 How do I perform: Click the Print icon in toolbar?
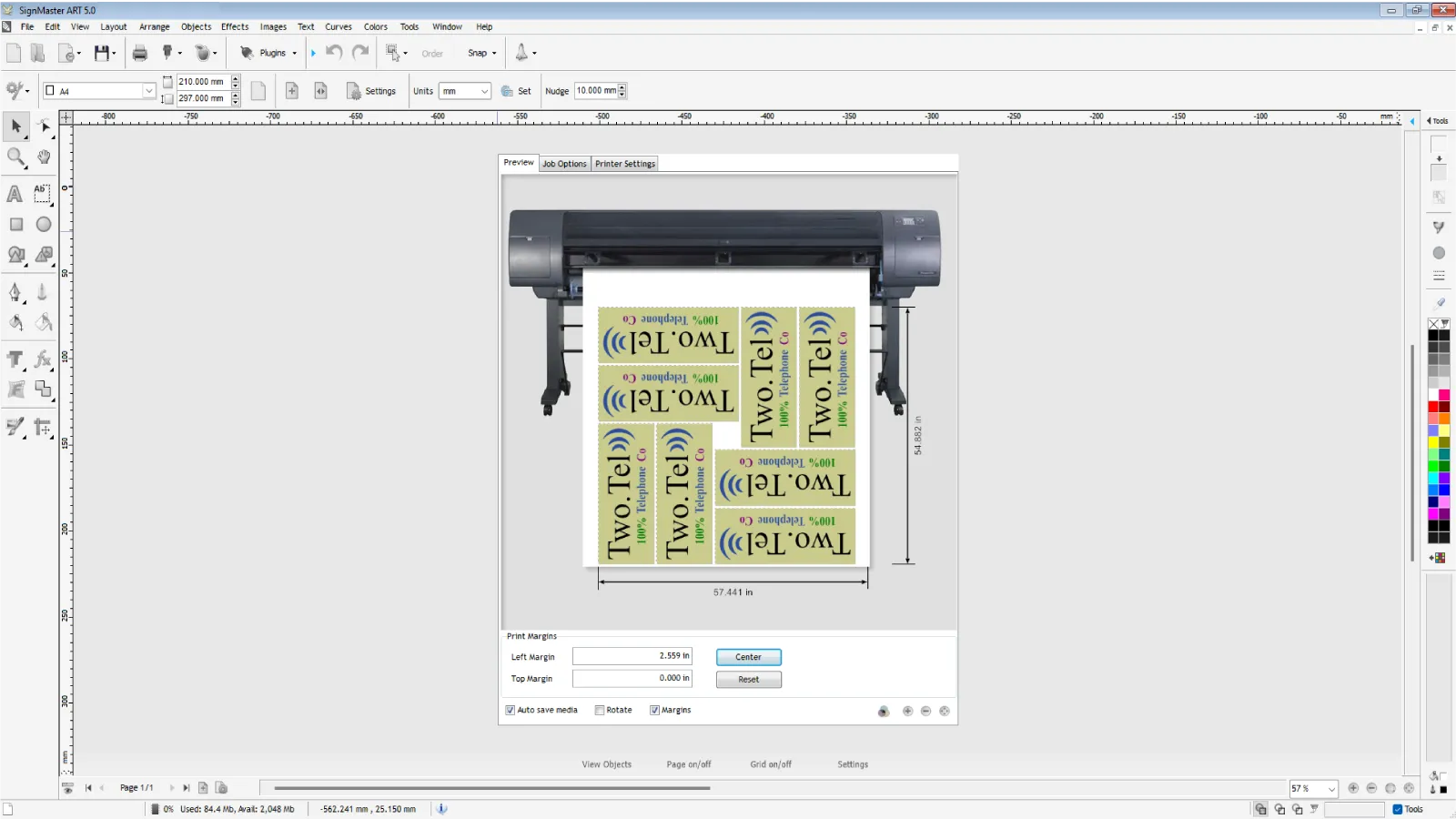coord(139,53)
